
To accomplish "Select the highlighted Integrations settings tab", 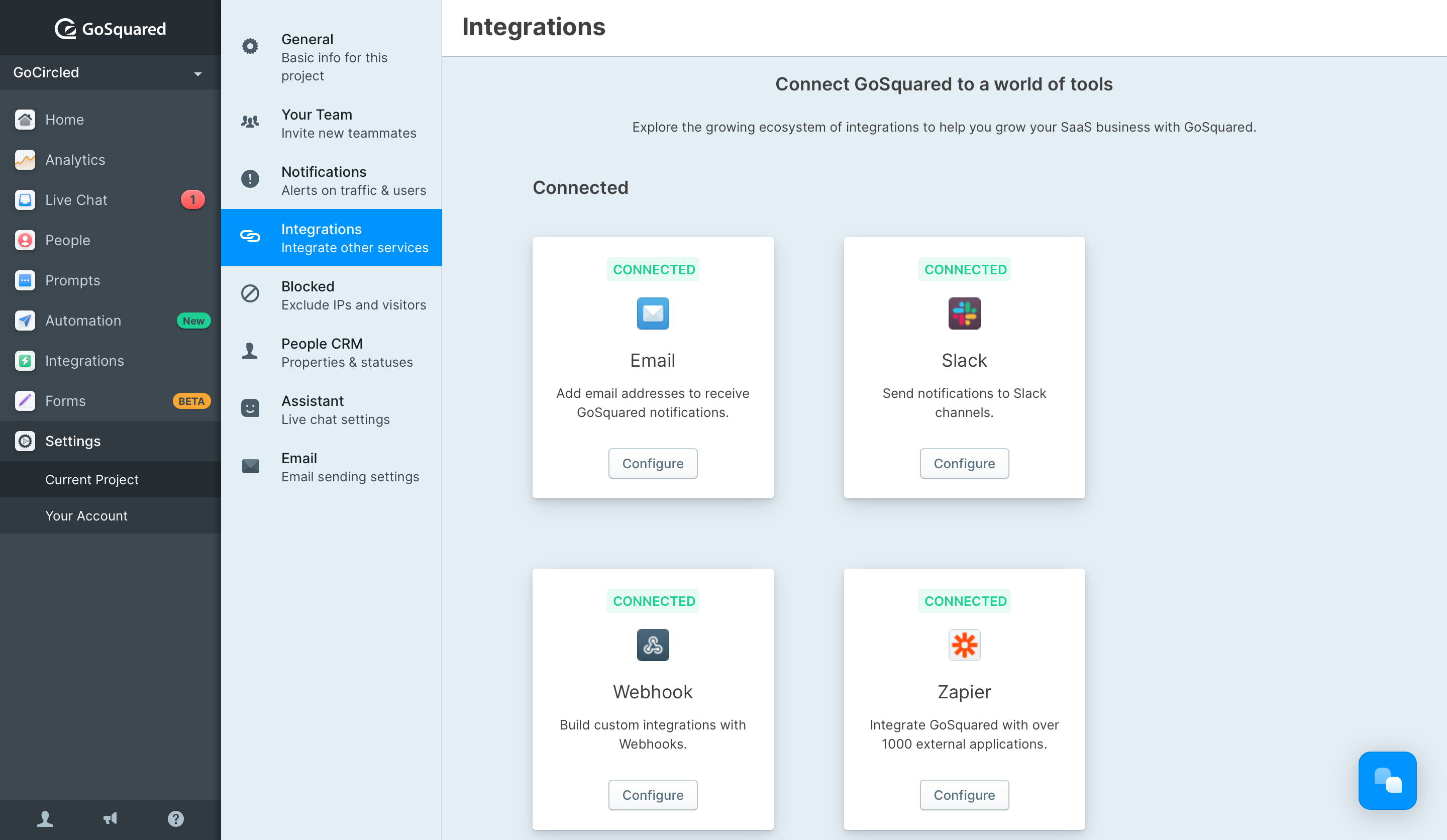I will [331, 238].
